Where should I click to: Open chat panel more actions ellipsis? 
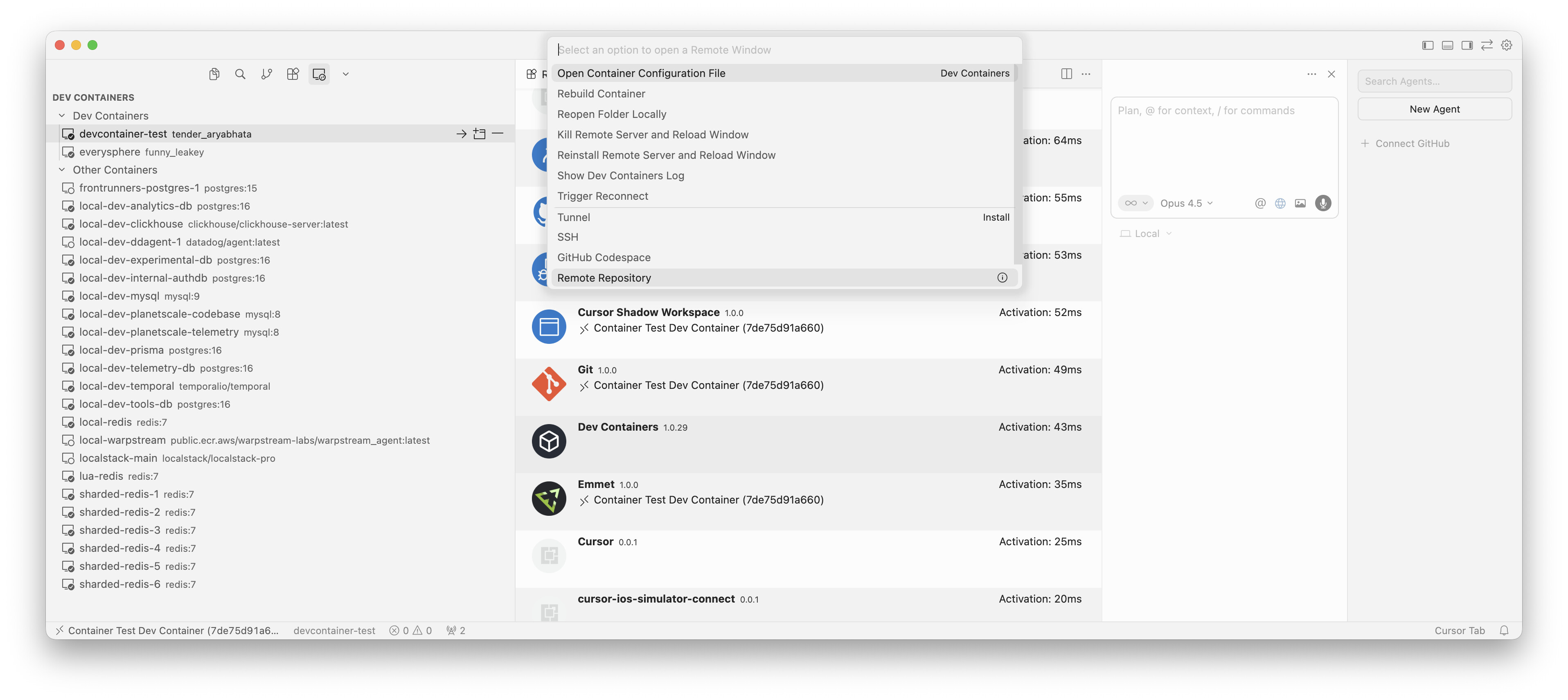1312,74
